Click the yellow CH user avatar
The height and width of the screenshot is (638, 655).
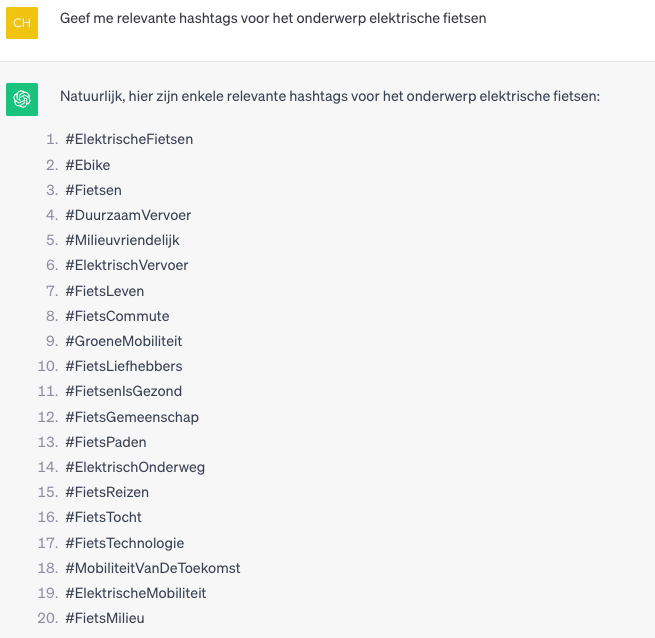[22, 22]
